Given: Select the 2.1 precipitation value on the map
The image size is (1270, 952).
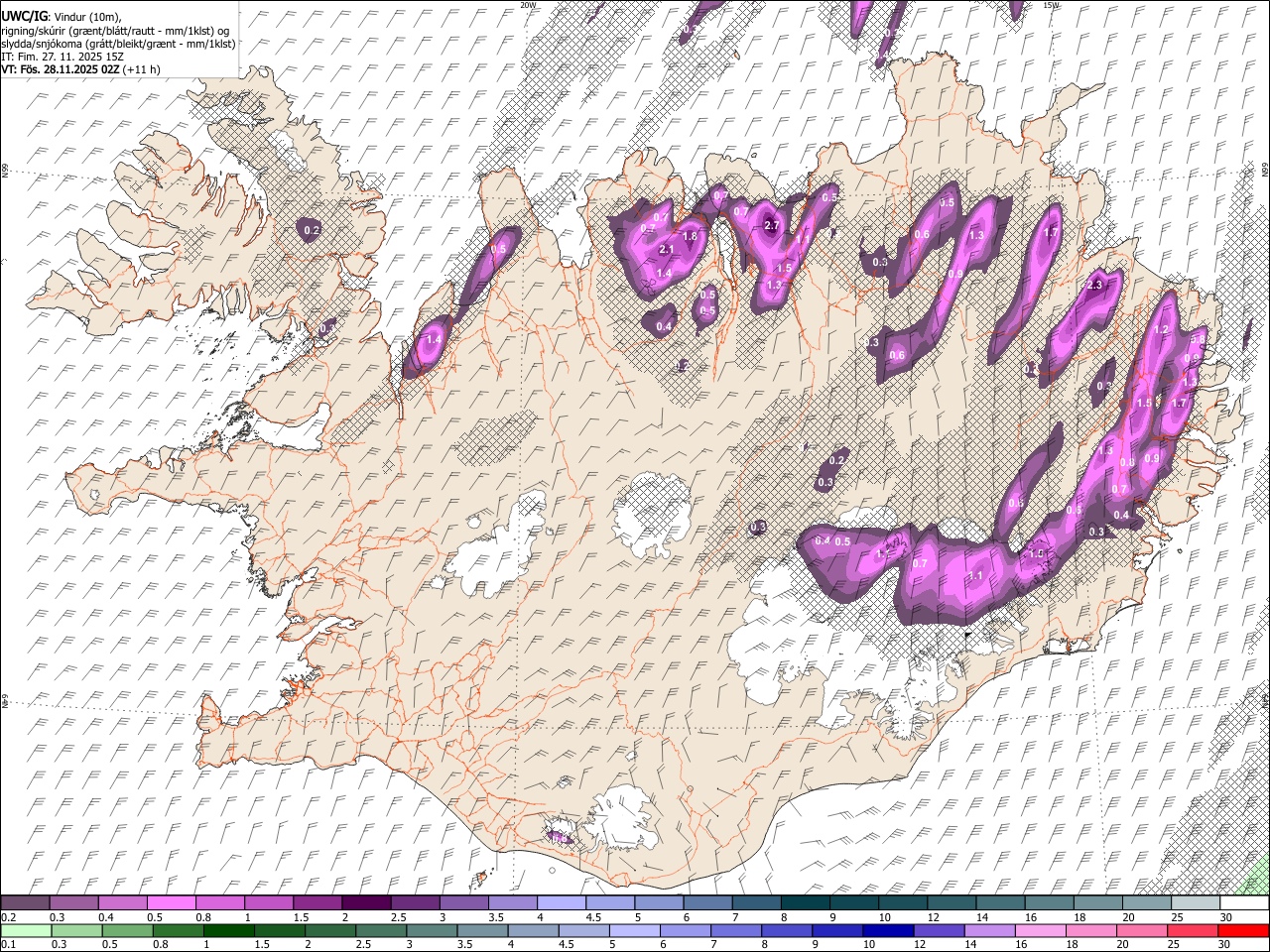Looking at the screenshot, I should pos(667,250).
